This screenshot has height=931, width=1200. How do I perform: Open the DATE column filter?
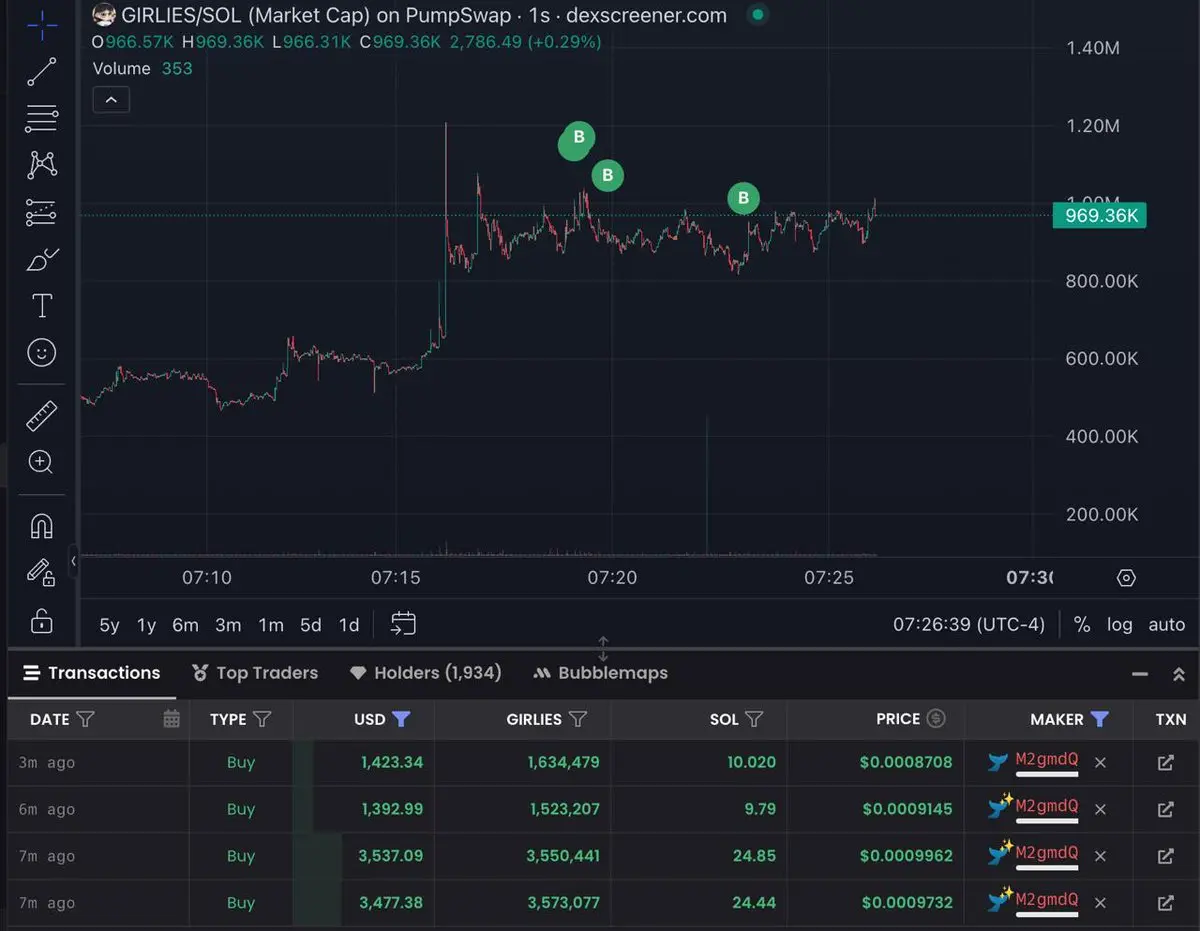tap(86, 719)
